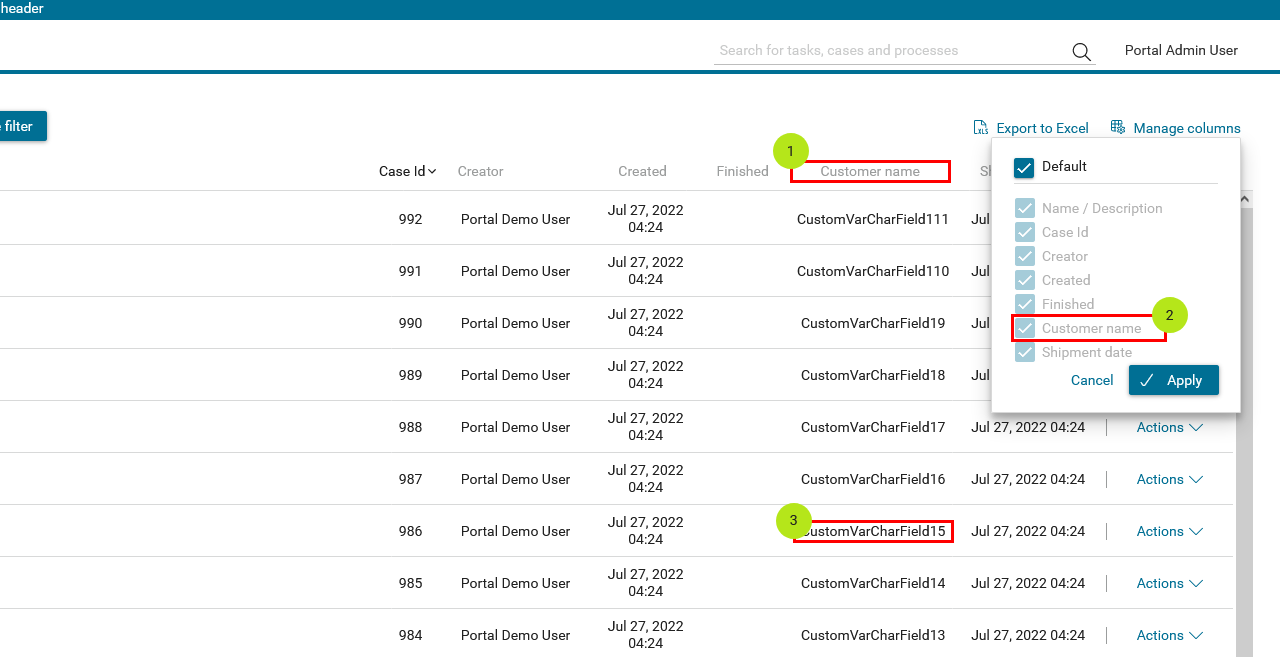Click created date cell of case 985

point(645,583)
